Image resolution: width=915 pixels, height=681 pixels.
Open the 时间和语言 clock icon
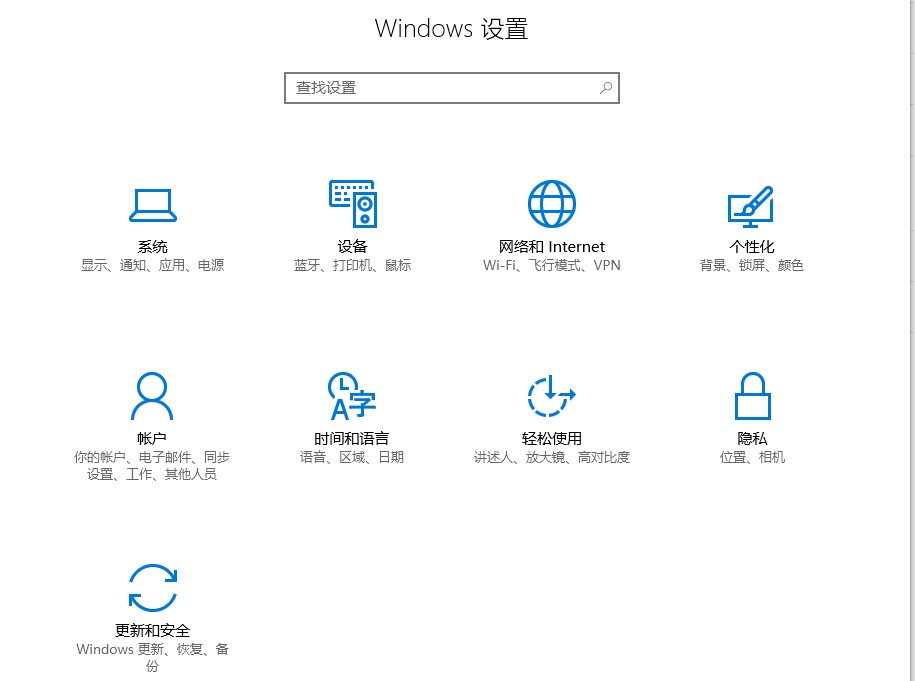click(x=352, y=396)
